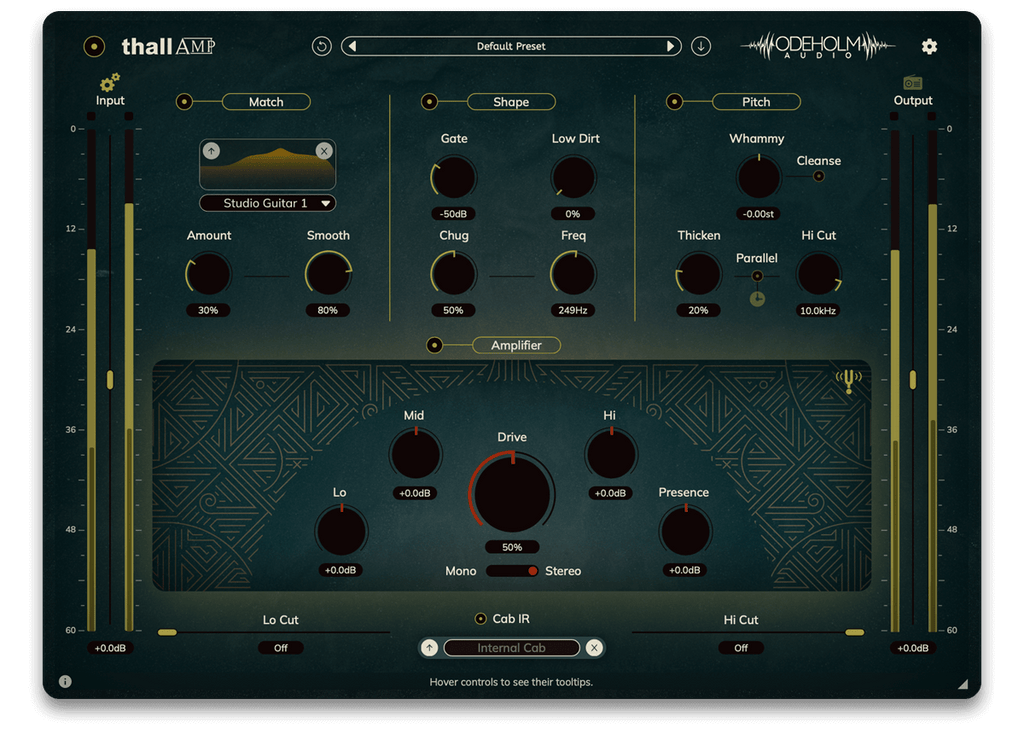Select the Default Preset name bar

pos(510,46)
